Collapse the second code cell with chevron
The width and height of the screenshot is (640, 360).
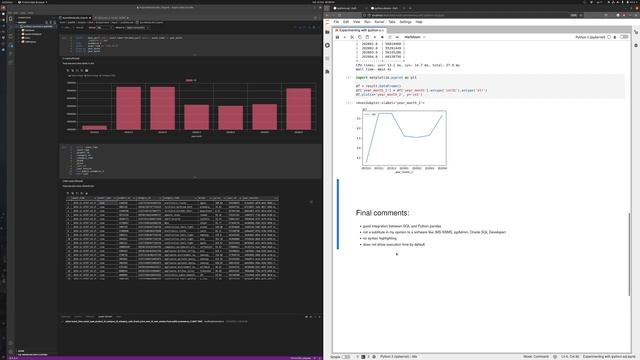pos(195,178)
